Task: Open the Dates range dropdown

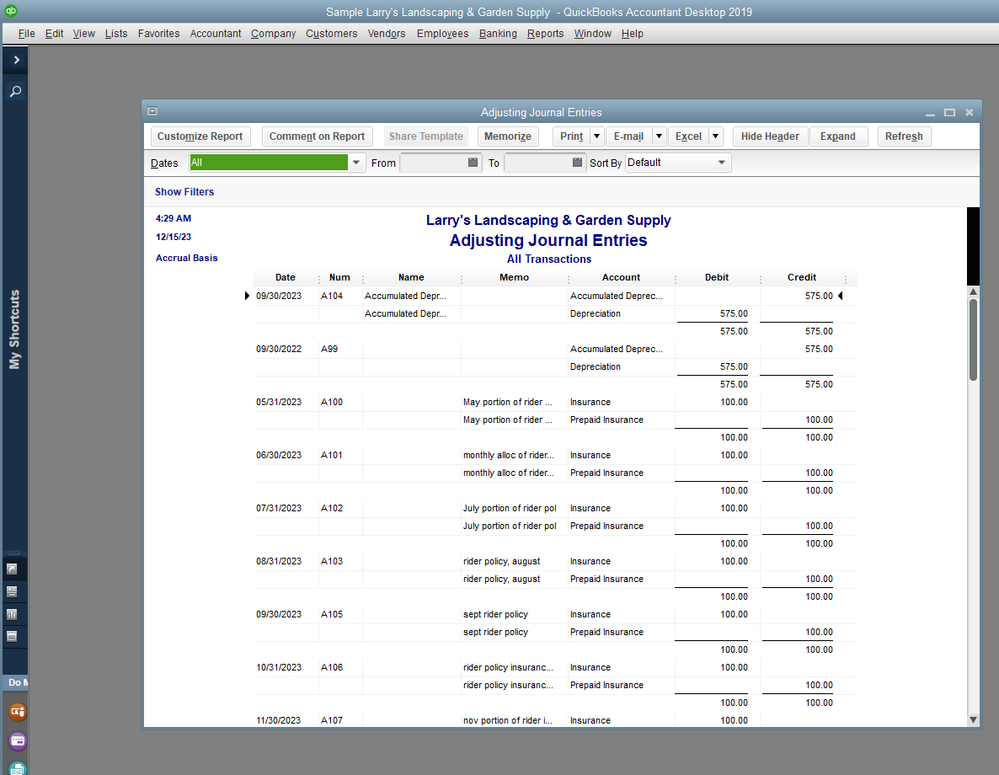Action: pos(358,163)
